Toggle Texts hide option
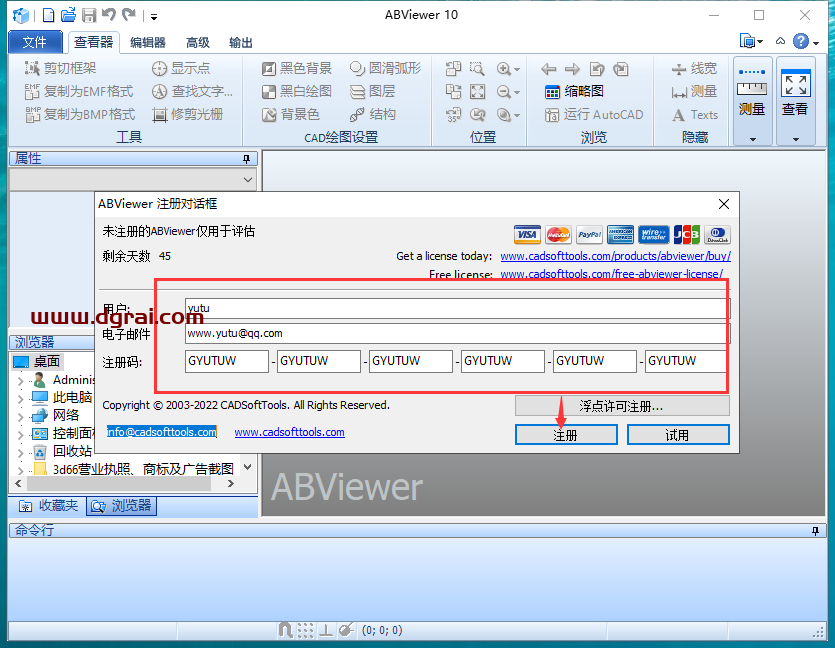Image resolution: width=835 pixels, height=648 pixels. coord(694,114)
